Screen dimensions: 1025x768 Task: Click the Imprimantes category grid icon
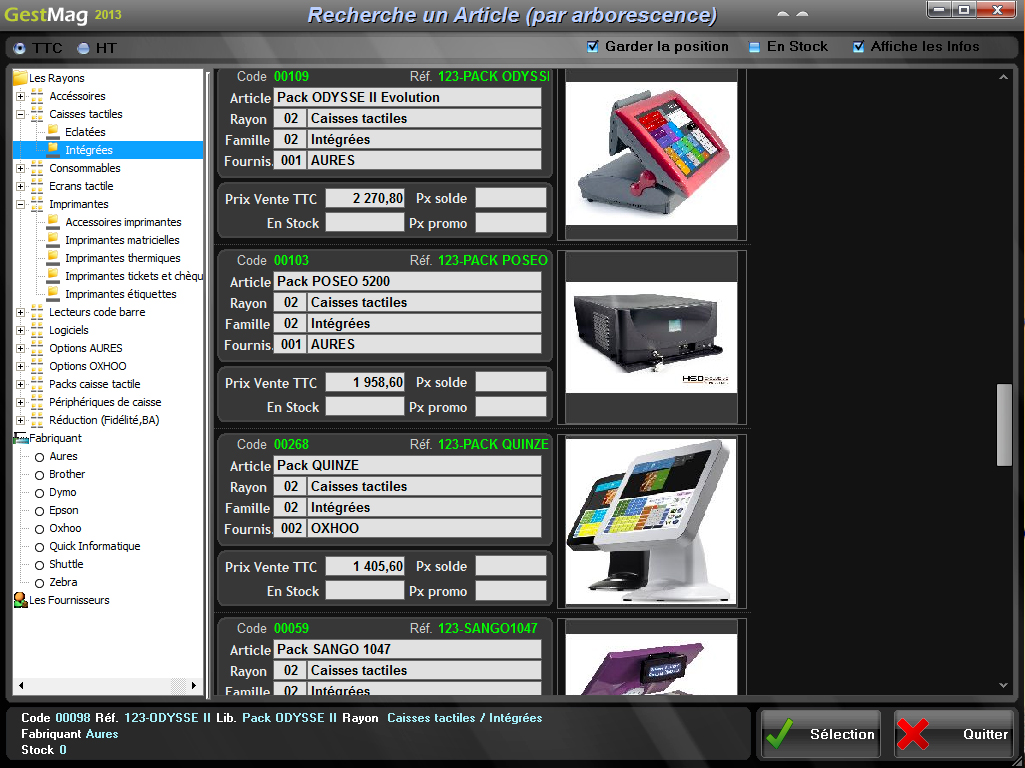click(37, 204)
